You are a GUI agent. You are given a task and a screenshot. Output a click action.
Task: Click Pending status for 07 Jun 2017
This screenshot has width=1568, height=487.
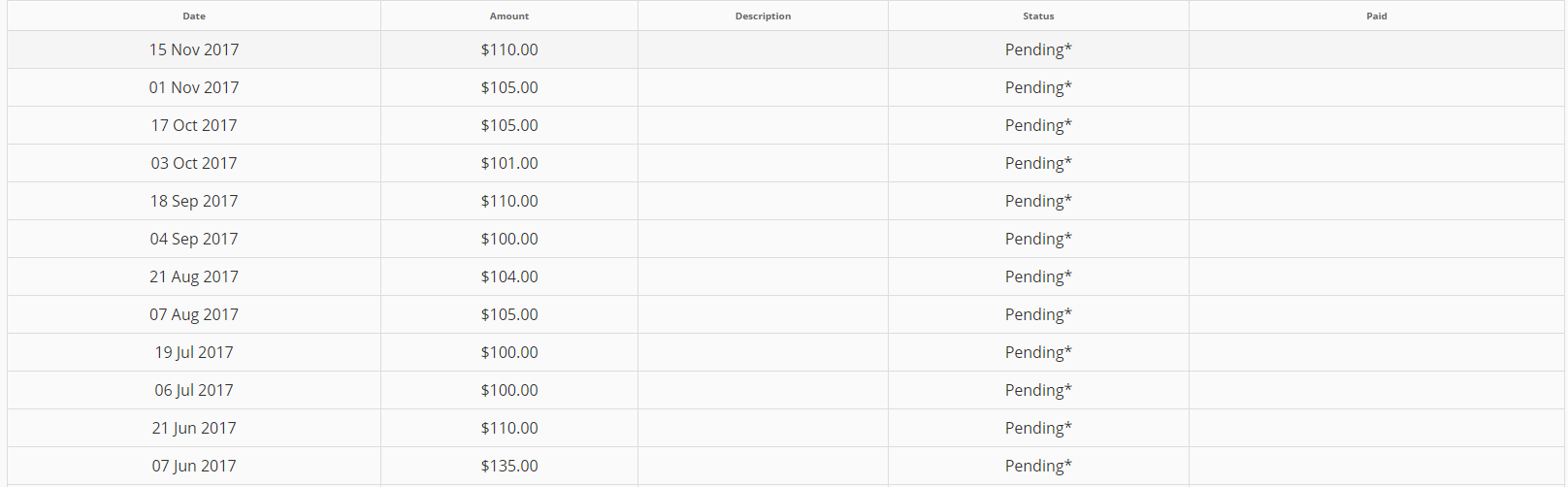[x=1038, y=466]
